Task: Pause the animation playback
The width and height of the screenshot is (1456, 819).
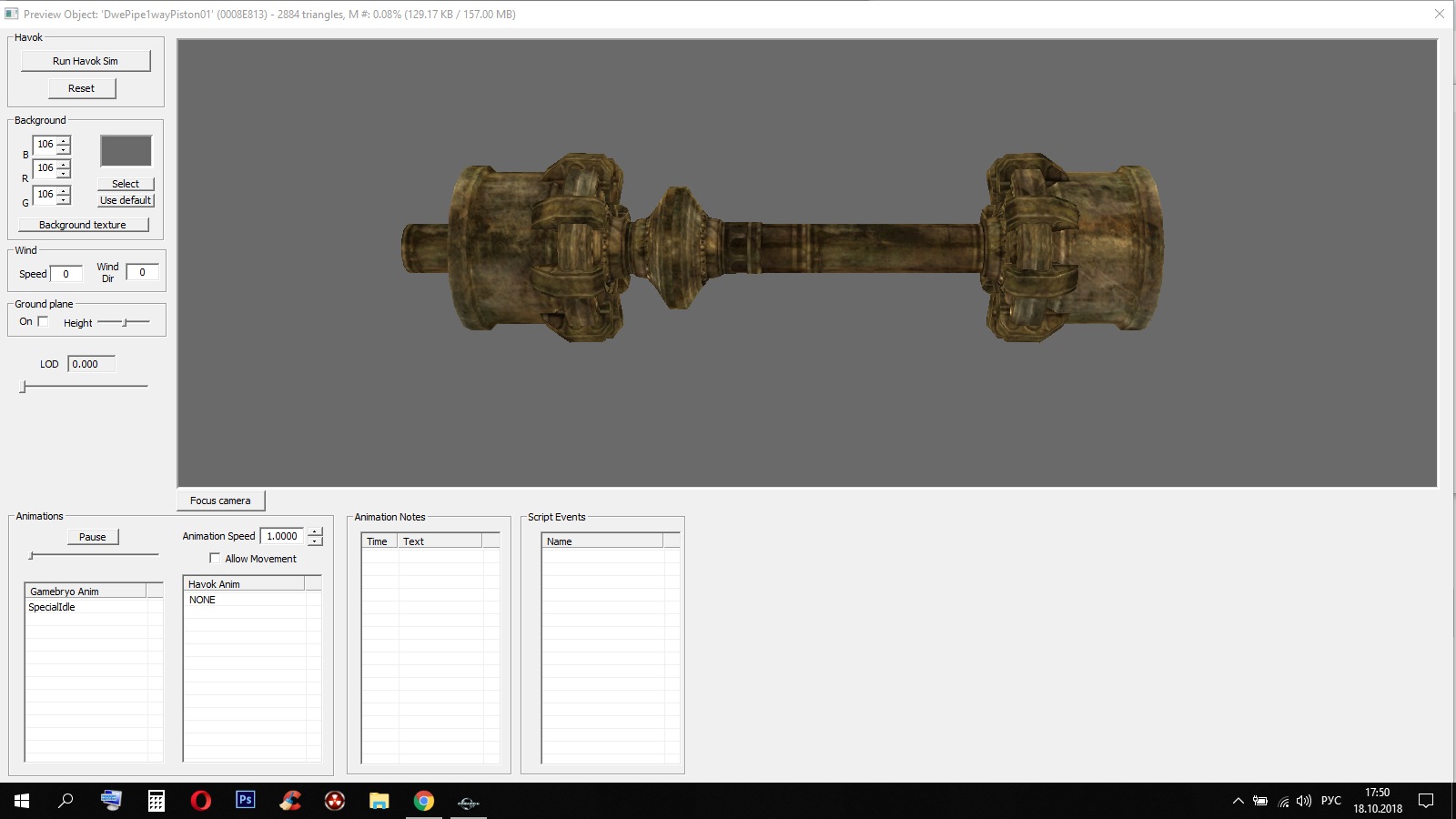Action: tap(92, 537)
